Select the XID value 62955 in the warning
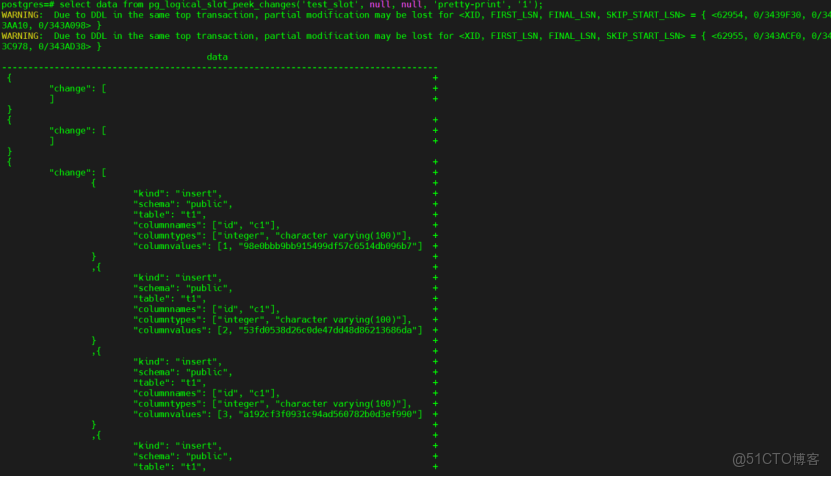This screenshot has height=477, width=831. (x=730, y=36)
